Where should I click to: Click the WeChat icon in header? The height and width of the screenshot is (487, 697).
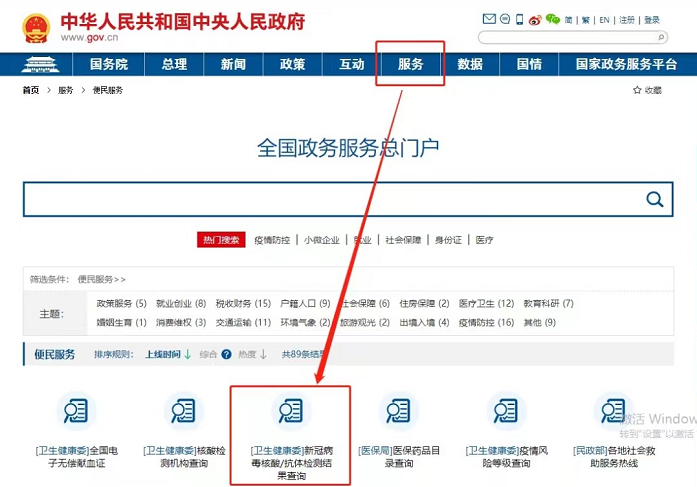point(553,19)
